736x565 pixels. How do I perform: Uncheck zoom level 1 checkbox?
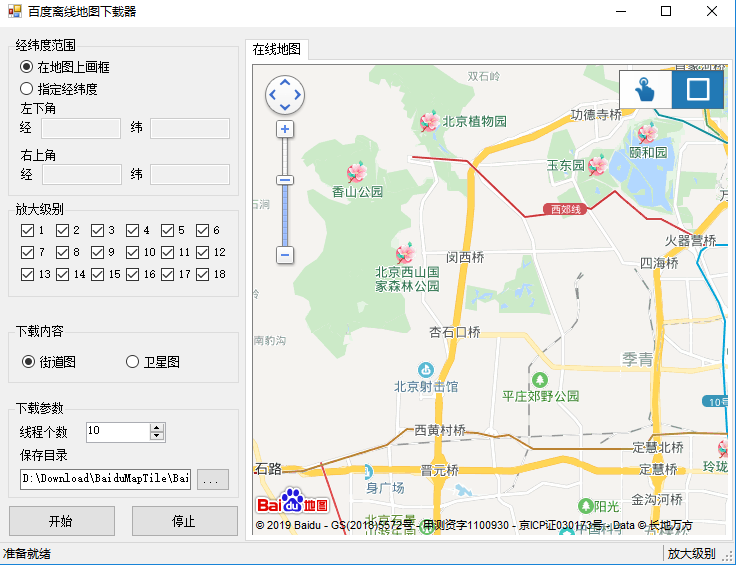[28, 230]
